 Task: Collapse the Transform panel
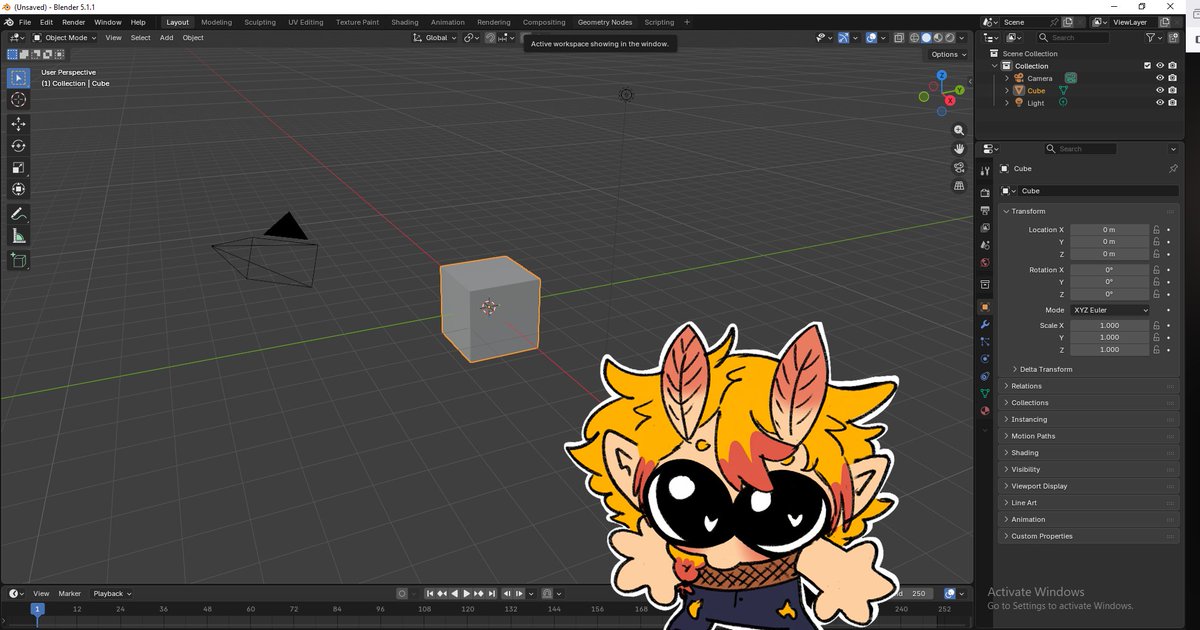pyautogui.click(x=1089, y=211)
